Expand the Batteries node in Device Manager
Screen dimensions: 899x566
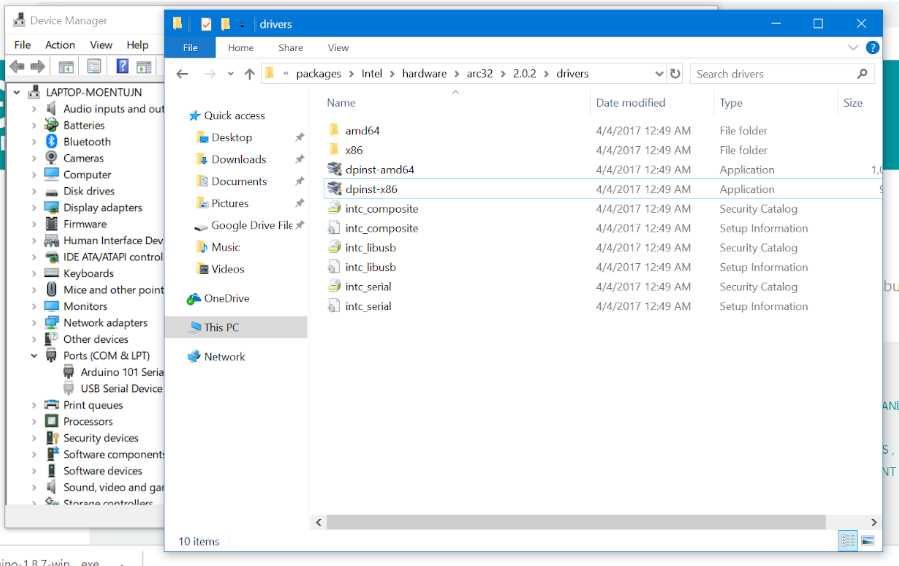pos(34,126)
